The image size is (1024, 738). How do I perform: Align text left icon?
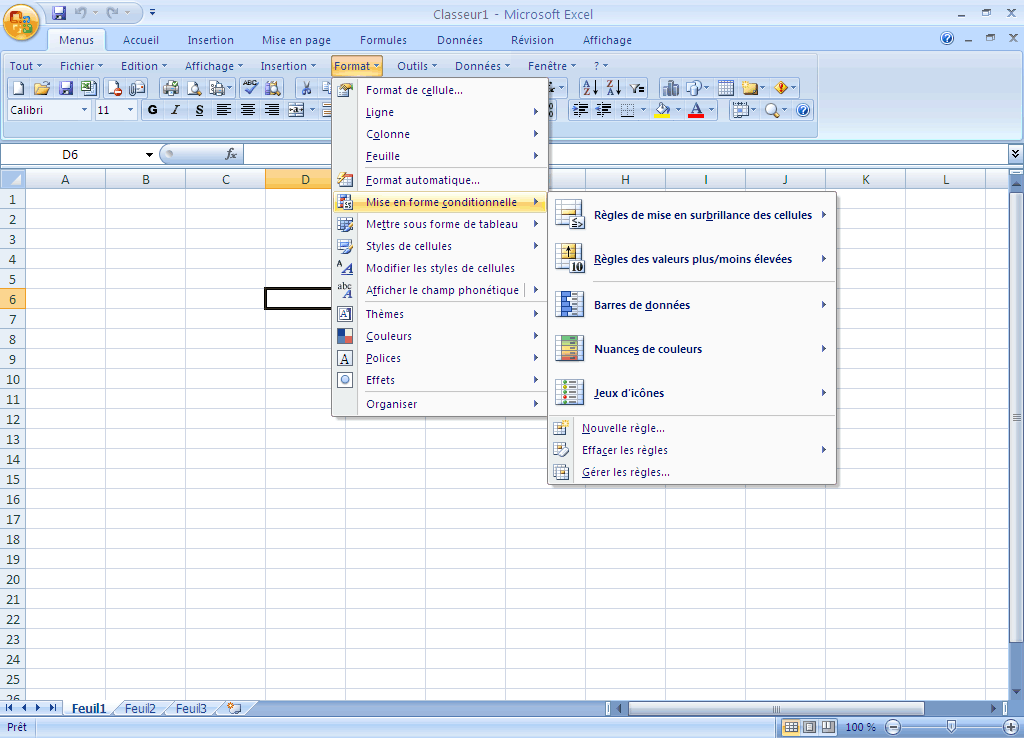click(223, 110)
